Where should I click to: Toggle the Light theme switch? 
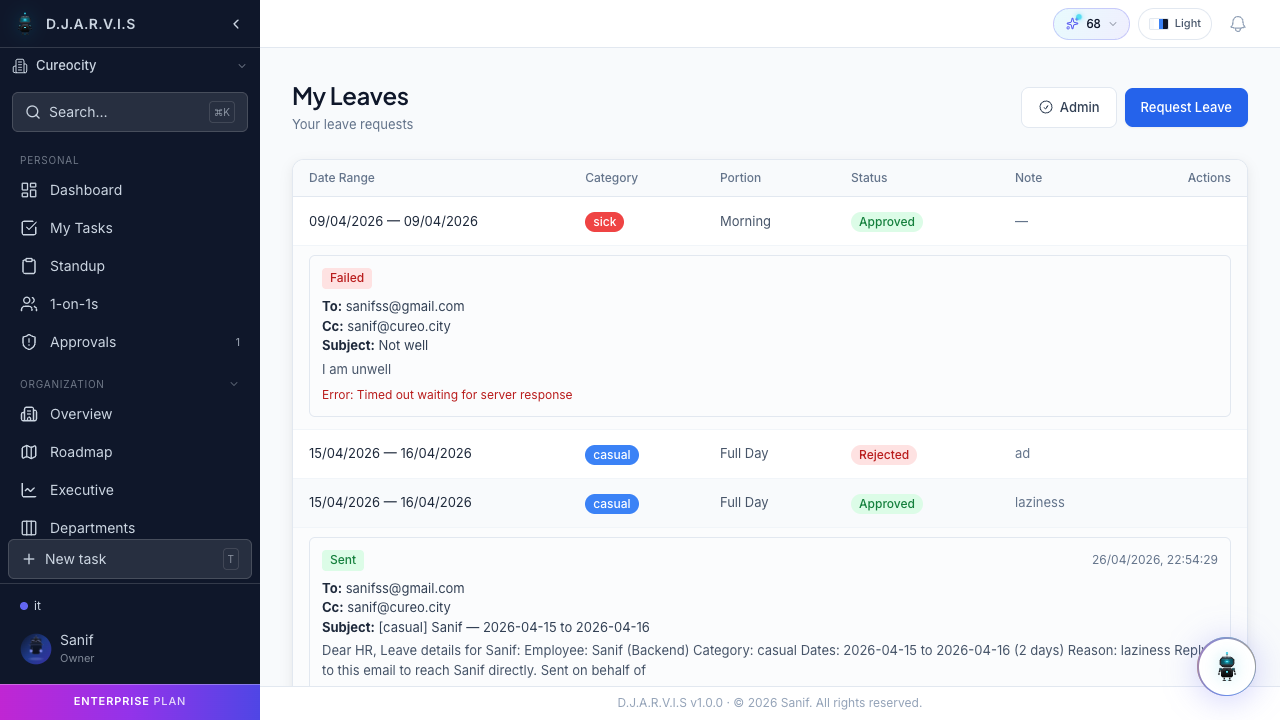click(1175, 24)
